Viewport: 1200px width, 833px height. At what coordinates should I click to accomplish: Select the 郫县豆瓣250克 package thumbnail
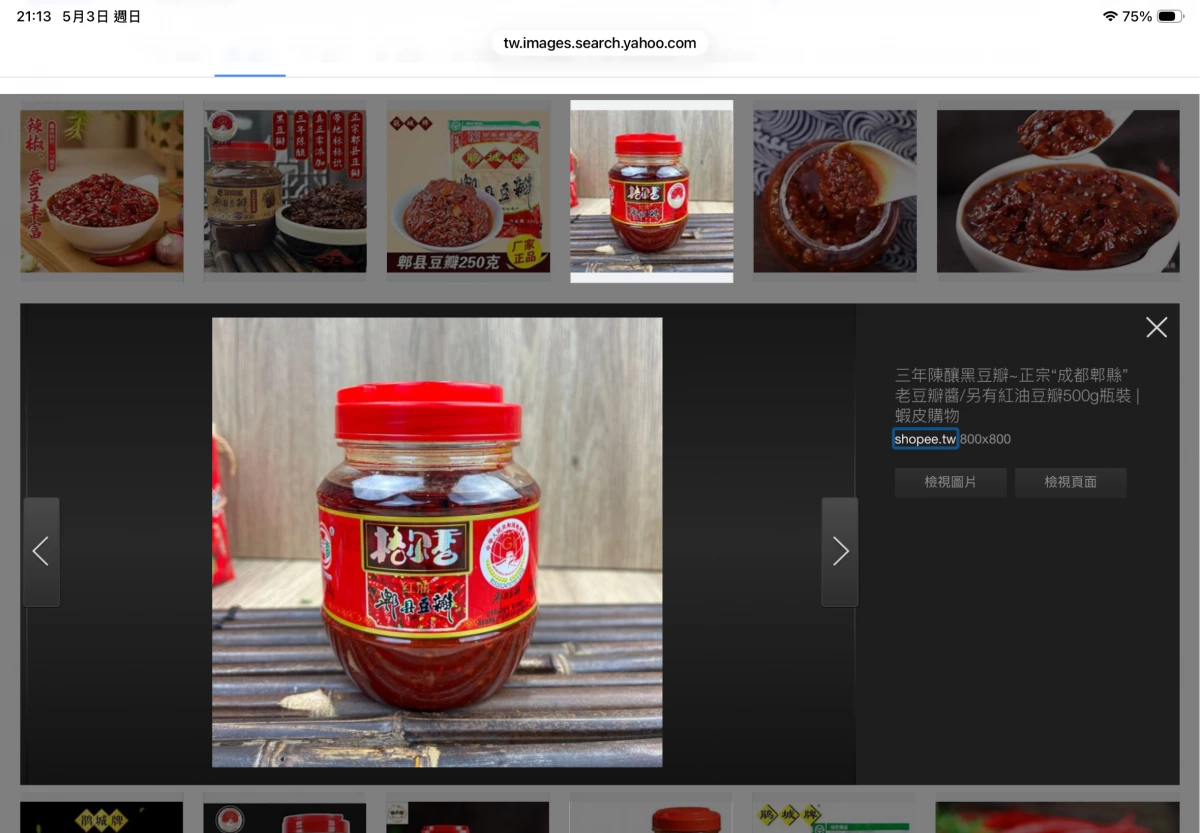click(x=468, y=191)
